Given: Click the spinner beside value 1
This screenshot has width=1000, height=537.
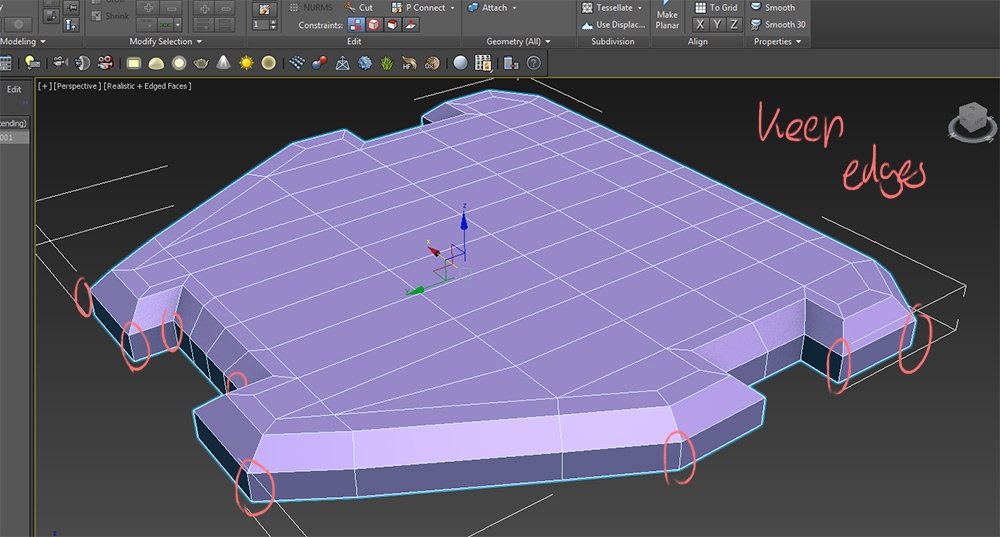Looking at the screenshot, I should tap(274, 25).
